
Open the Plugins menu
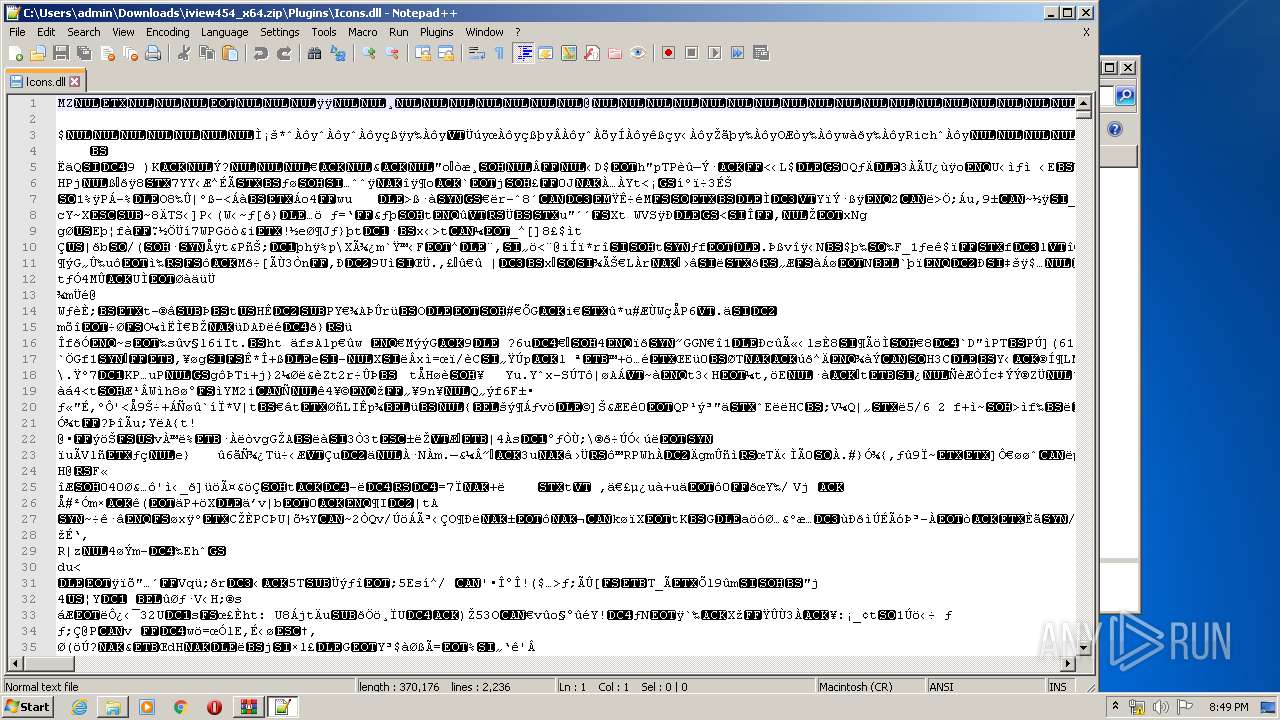click(x=437, y=32)
